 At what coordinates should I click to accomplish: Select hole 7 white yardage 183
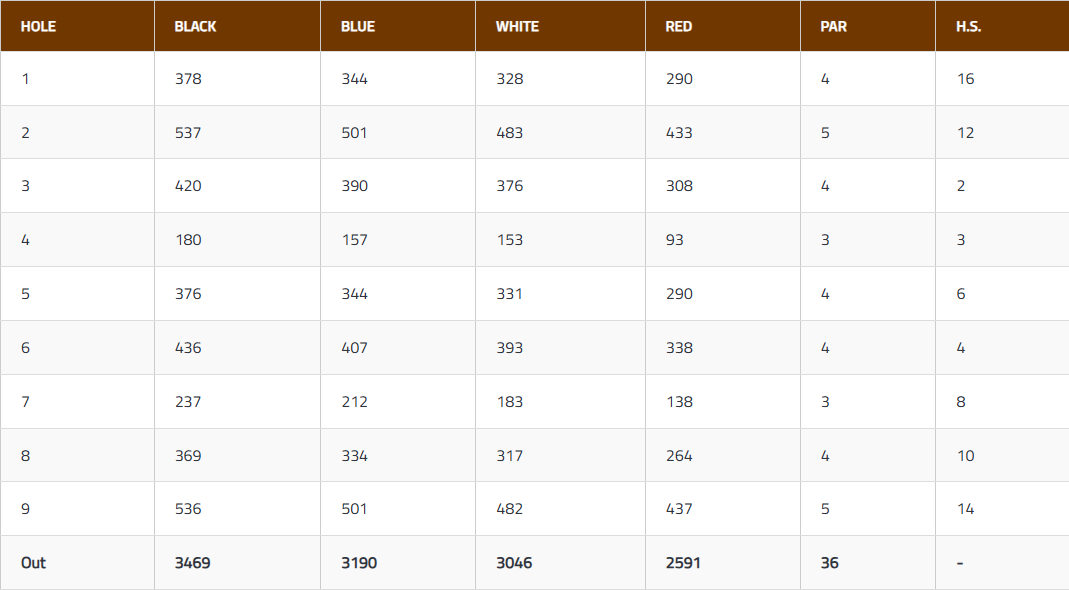pos(509,402)
